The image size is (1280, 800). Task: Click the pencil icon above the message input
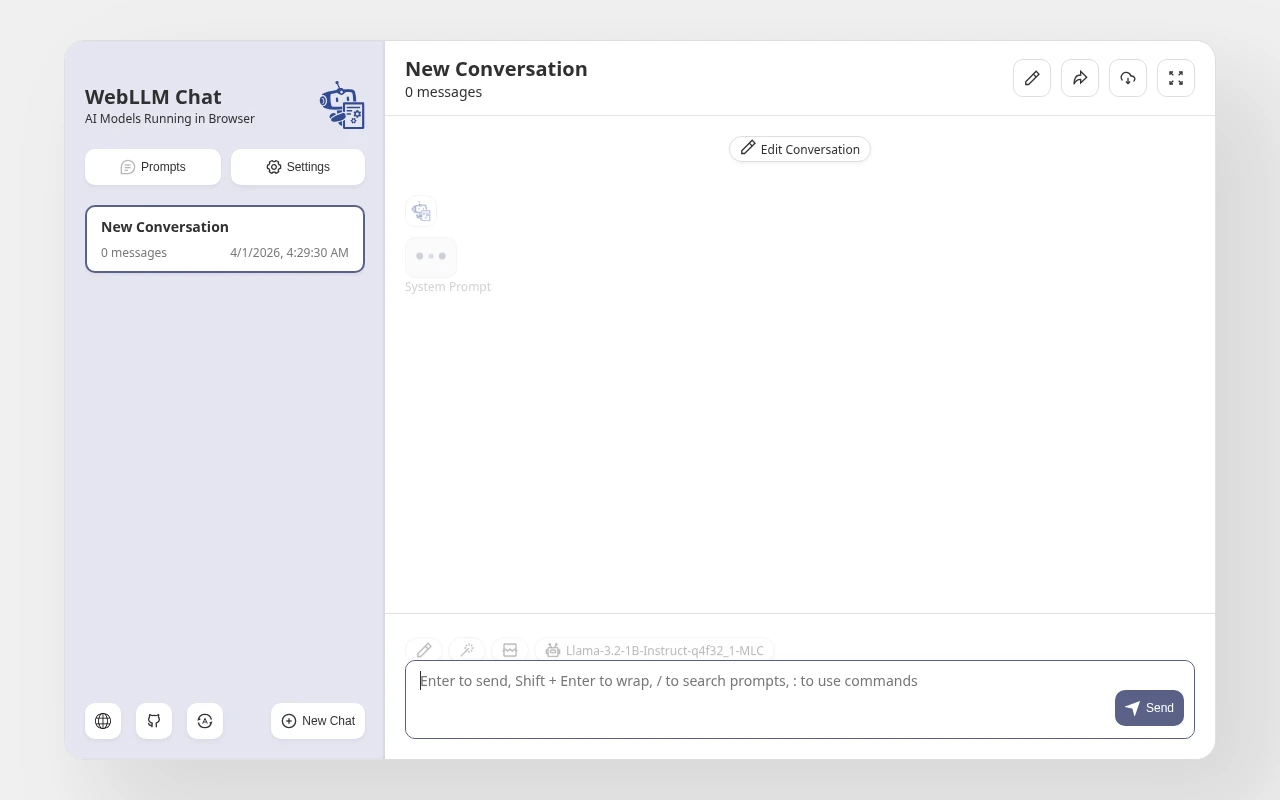(x=424, y=650)
